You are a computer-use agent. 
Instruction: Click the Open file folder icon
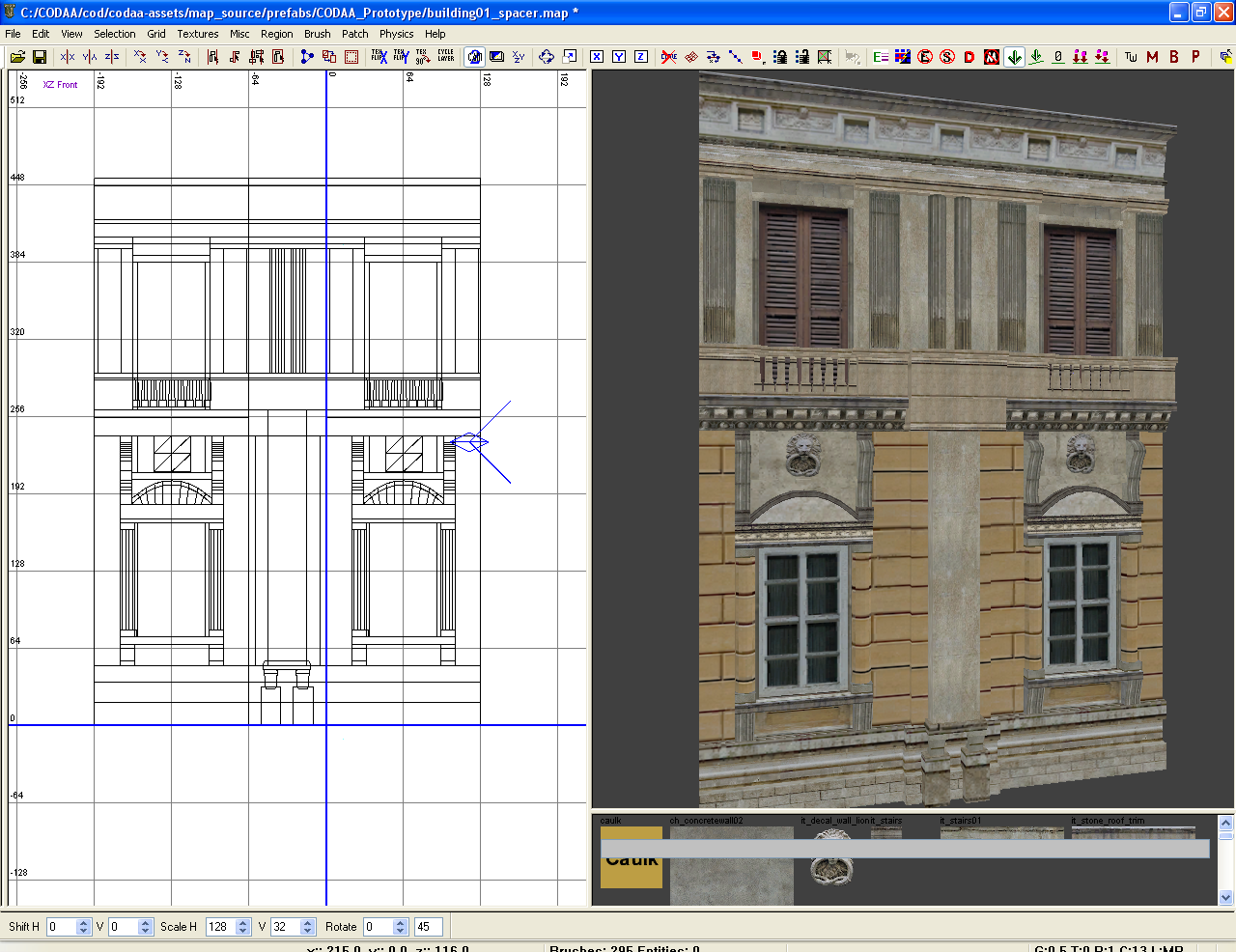point(17,57)
